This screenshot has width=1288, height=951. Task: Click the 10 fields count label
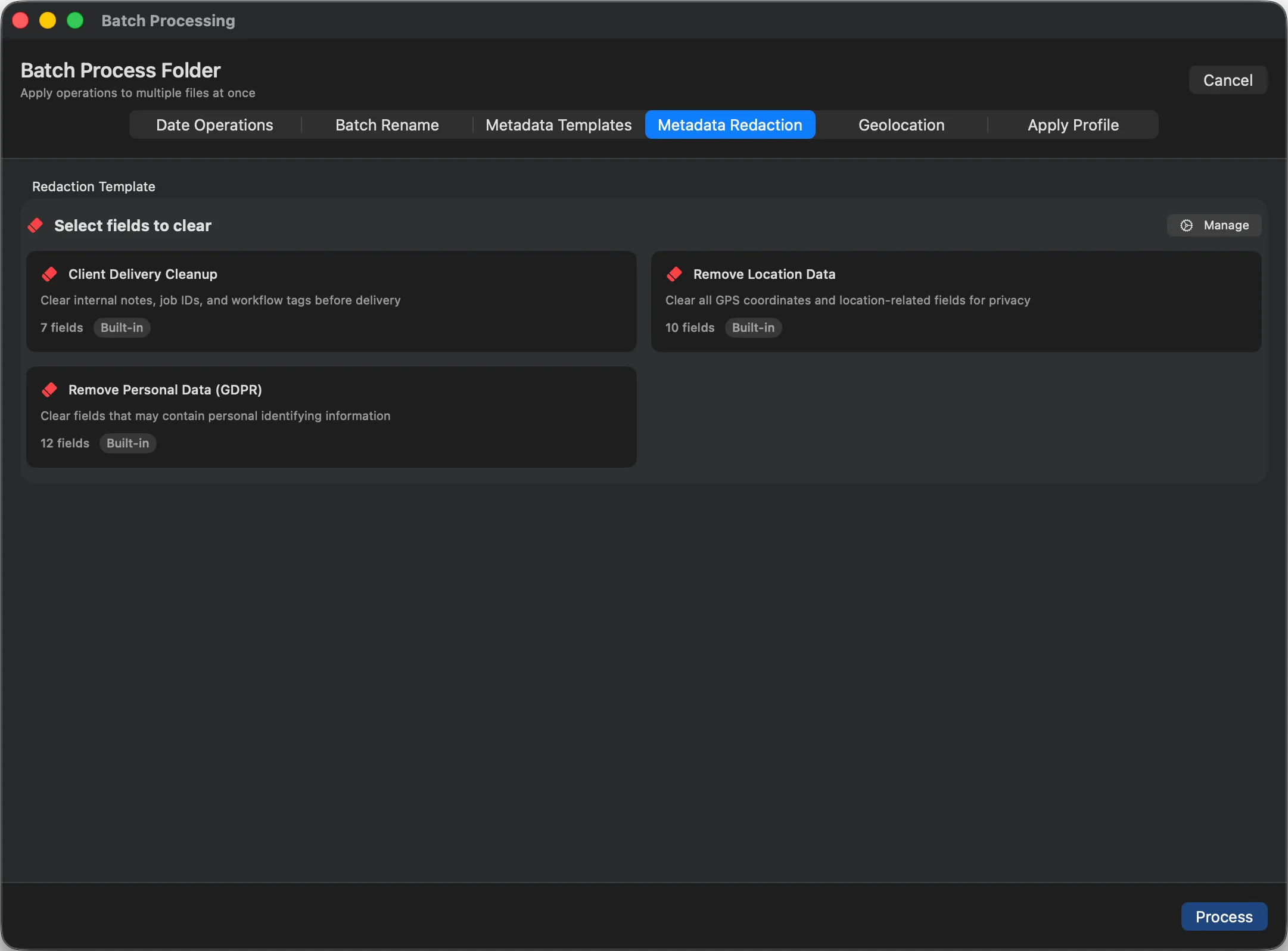tap(690, 328)
